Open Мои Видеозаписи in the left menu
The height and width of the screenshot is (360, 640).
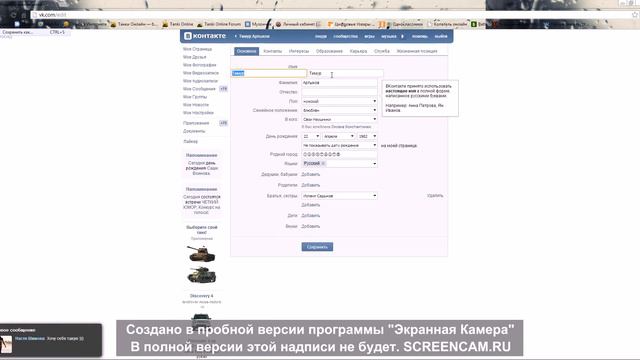[201, 73]
